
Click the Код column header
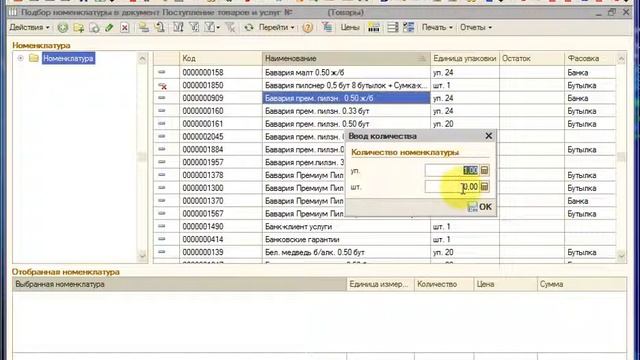220,58
